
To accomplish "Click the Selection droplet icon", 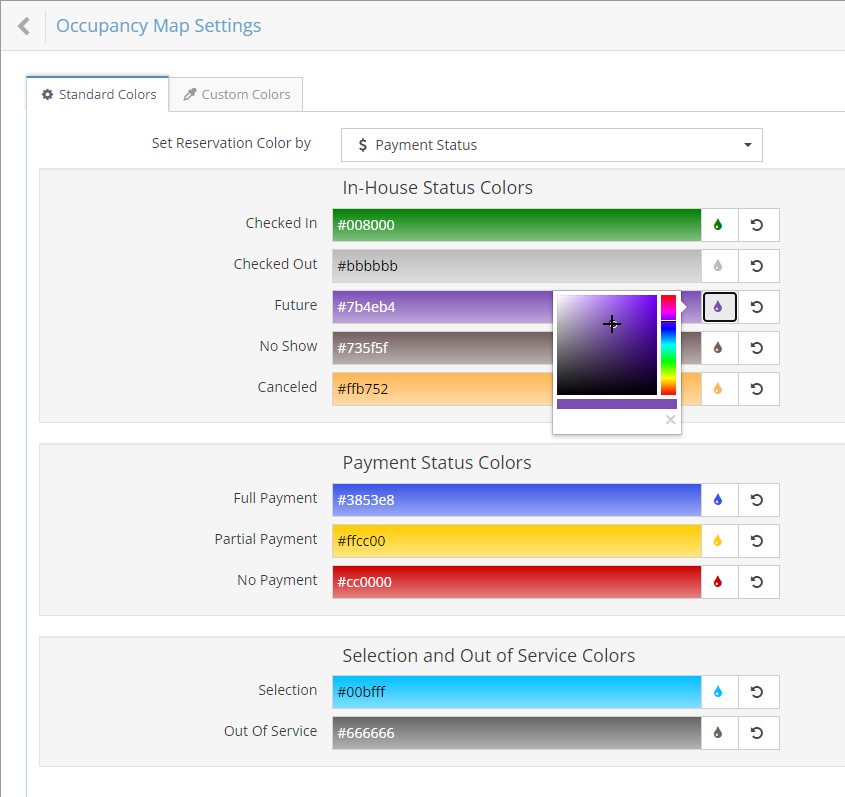I will tap(719, 691).
